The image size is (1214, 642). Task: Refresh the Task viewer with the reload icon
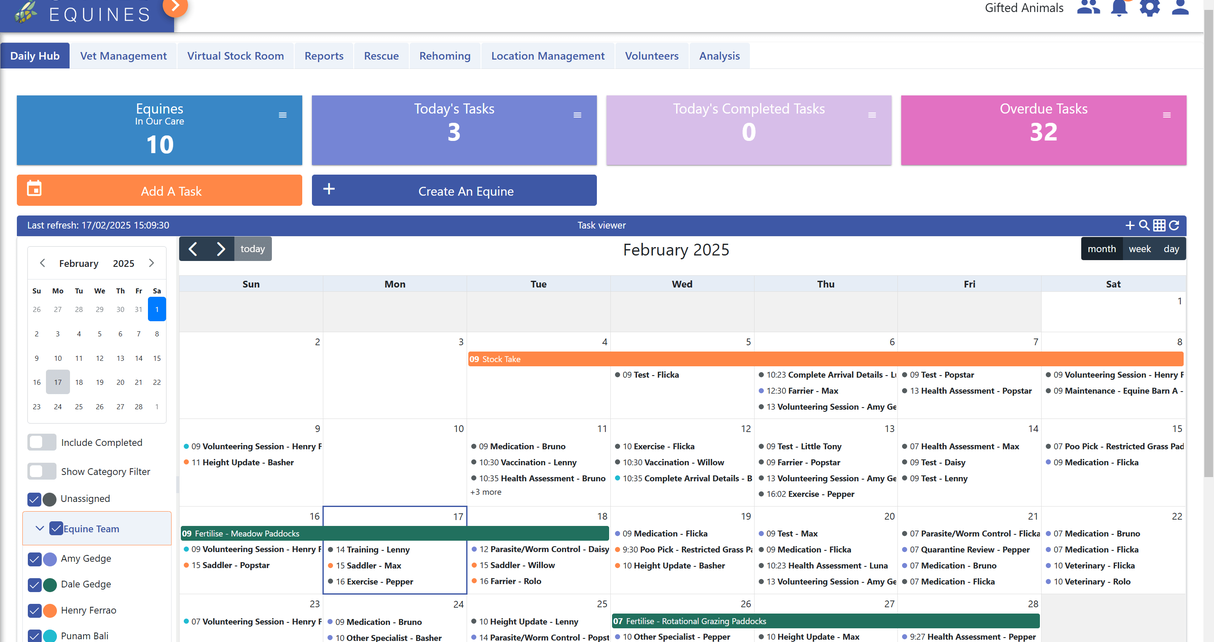1174,226
